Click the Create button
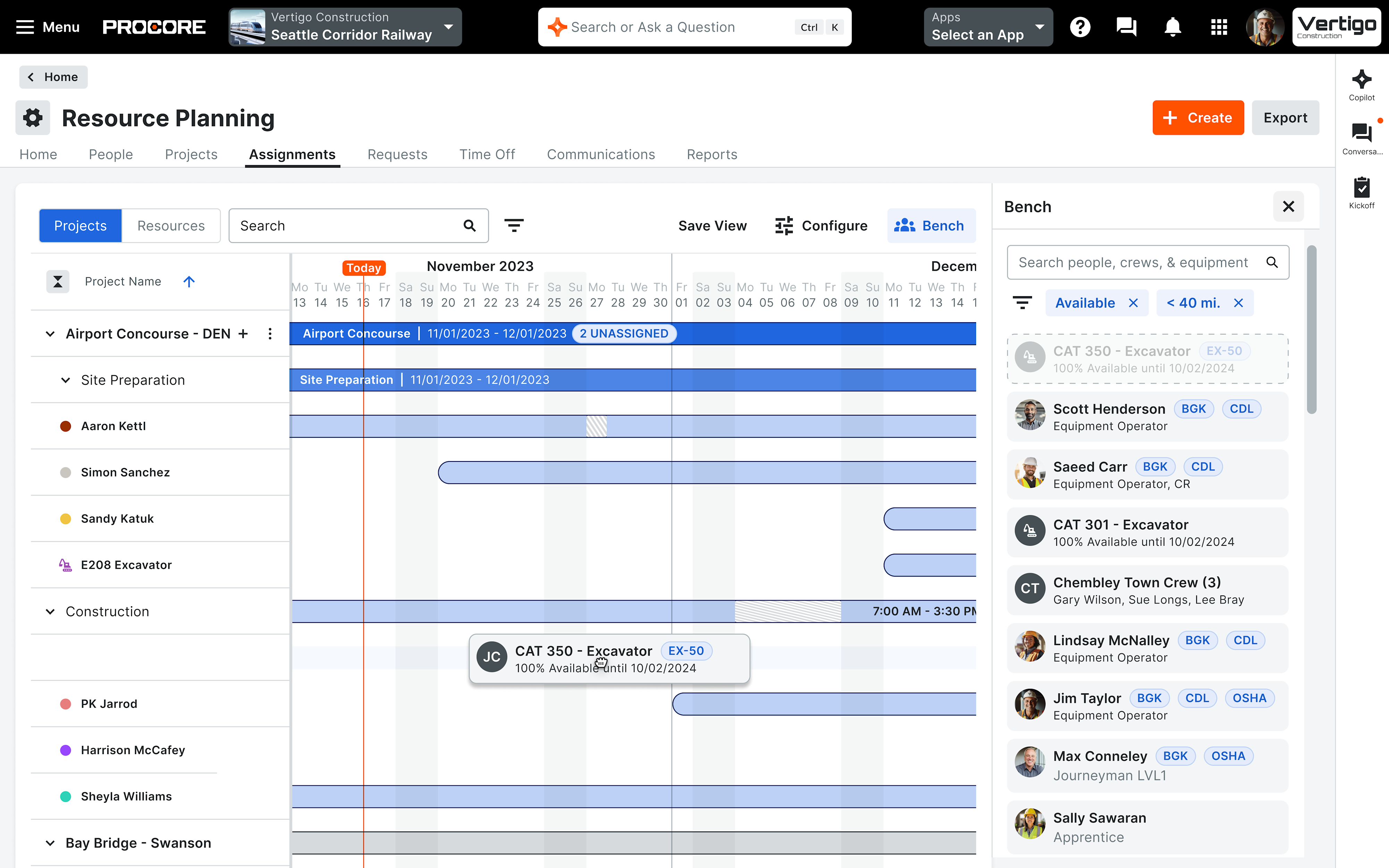The image size is (1389, 868). 1198,118
